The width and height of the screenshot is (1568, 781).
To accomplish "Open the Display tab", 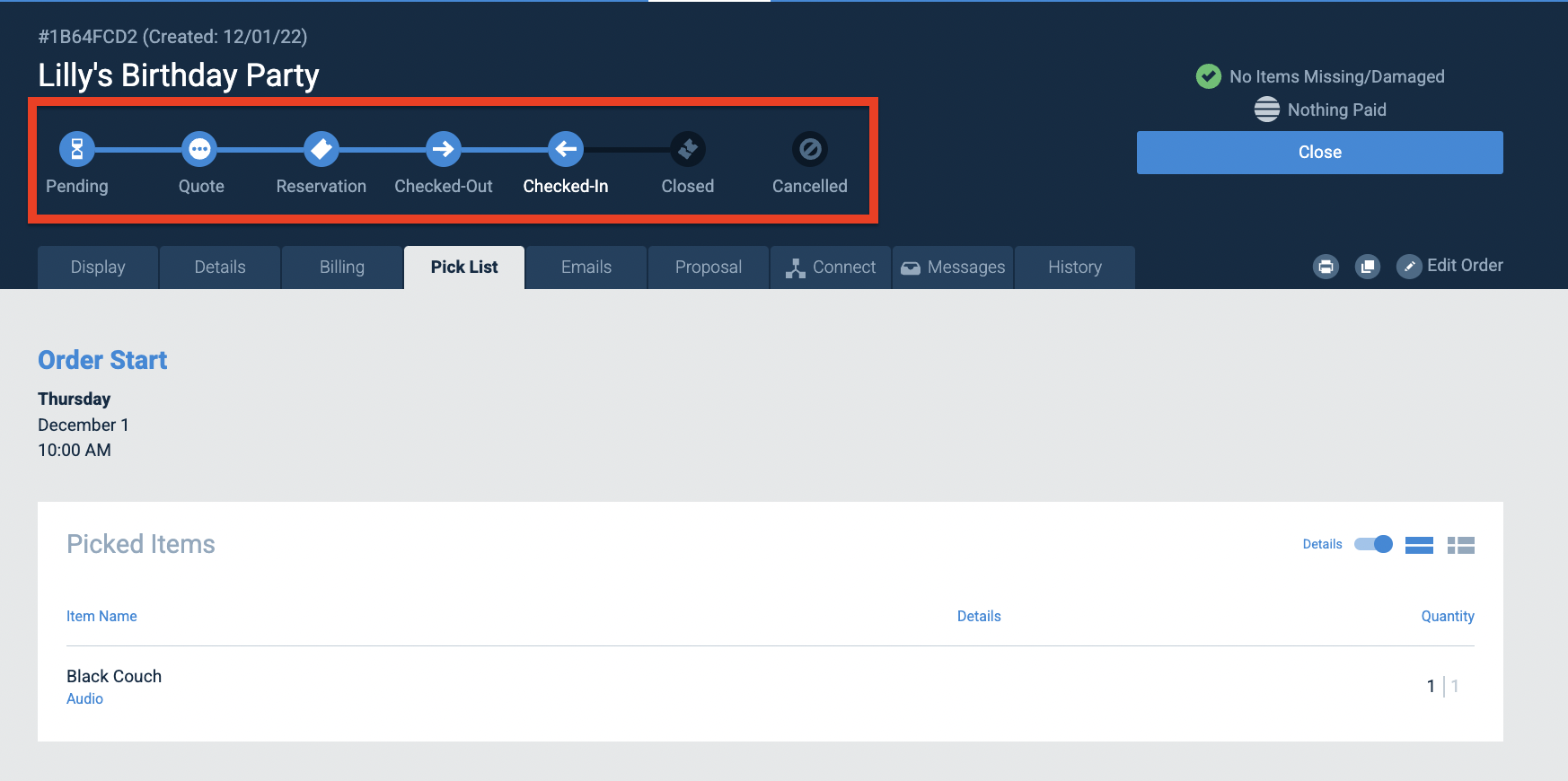I will click(x=98, y=268).
